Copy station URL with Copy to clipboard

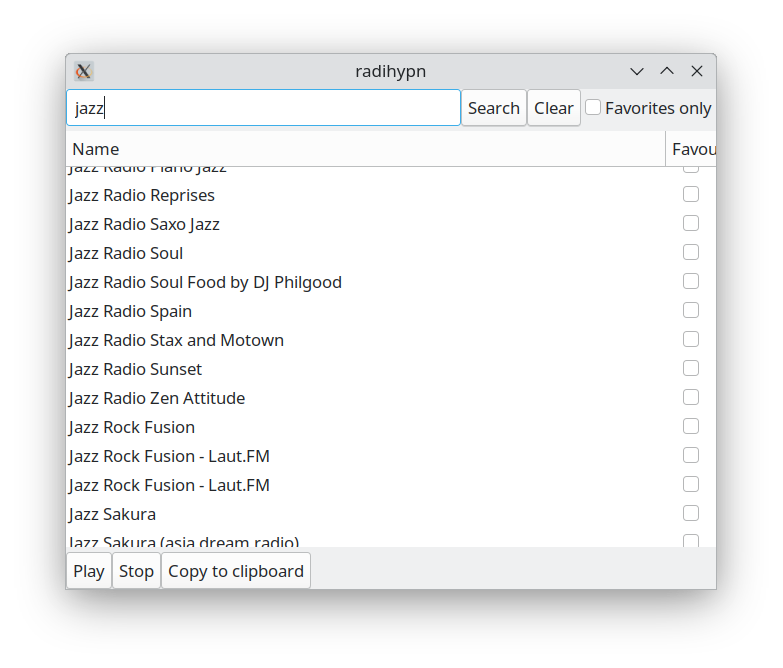pyautogui.click(x=236, y=571)
